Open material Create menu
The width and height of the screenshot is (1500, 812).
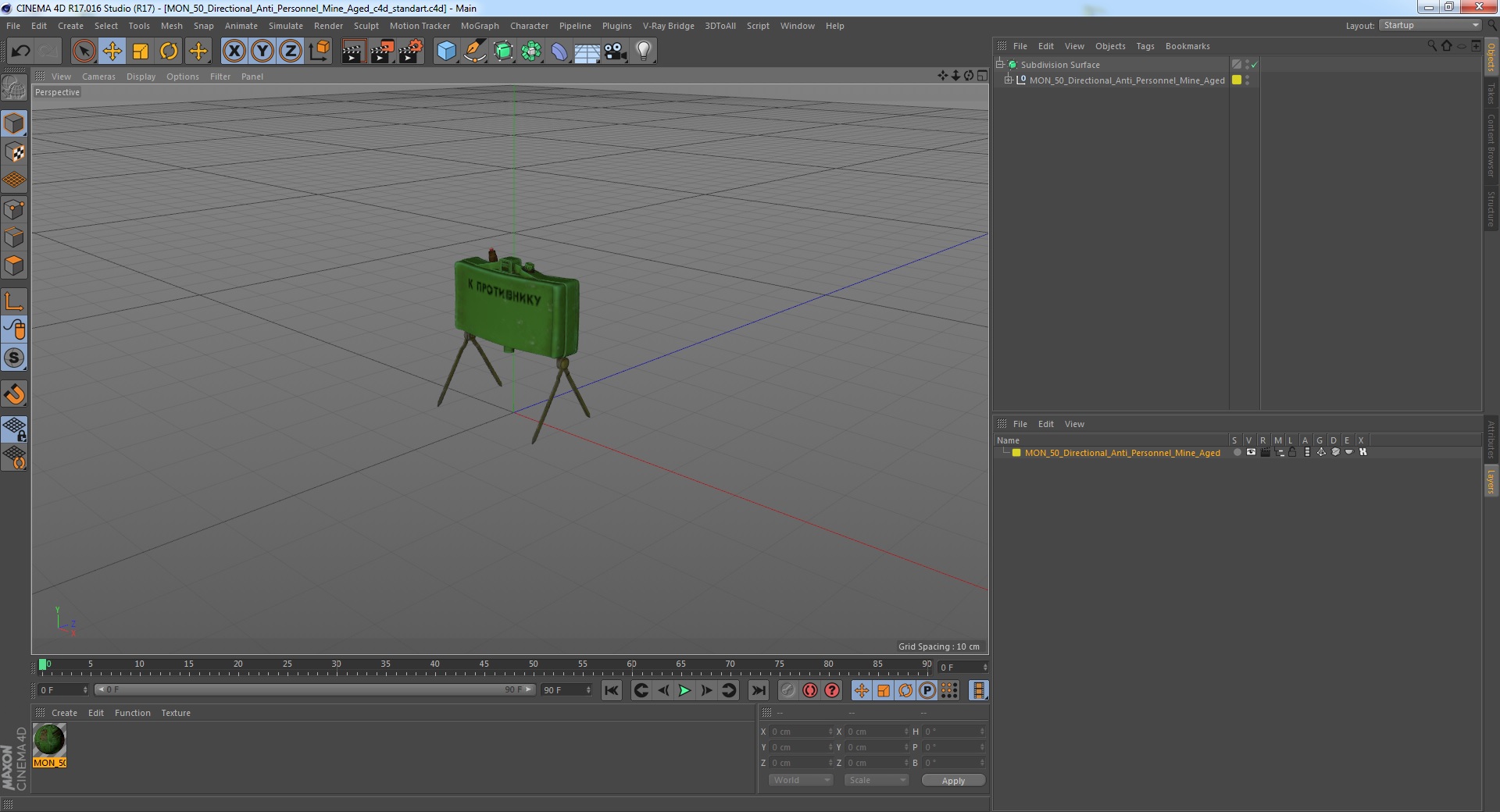(64, 713)
